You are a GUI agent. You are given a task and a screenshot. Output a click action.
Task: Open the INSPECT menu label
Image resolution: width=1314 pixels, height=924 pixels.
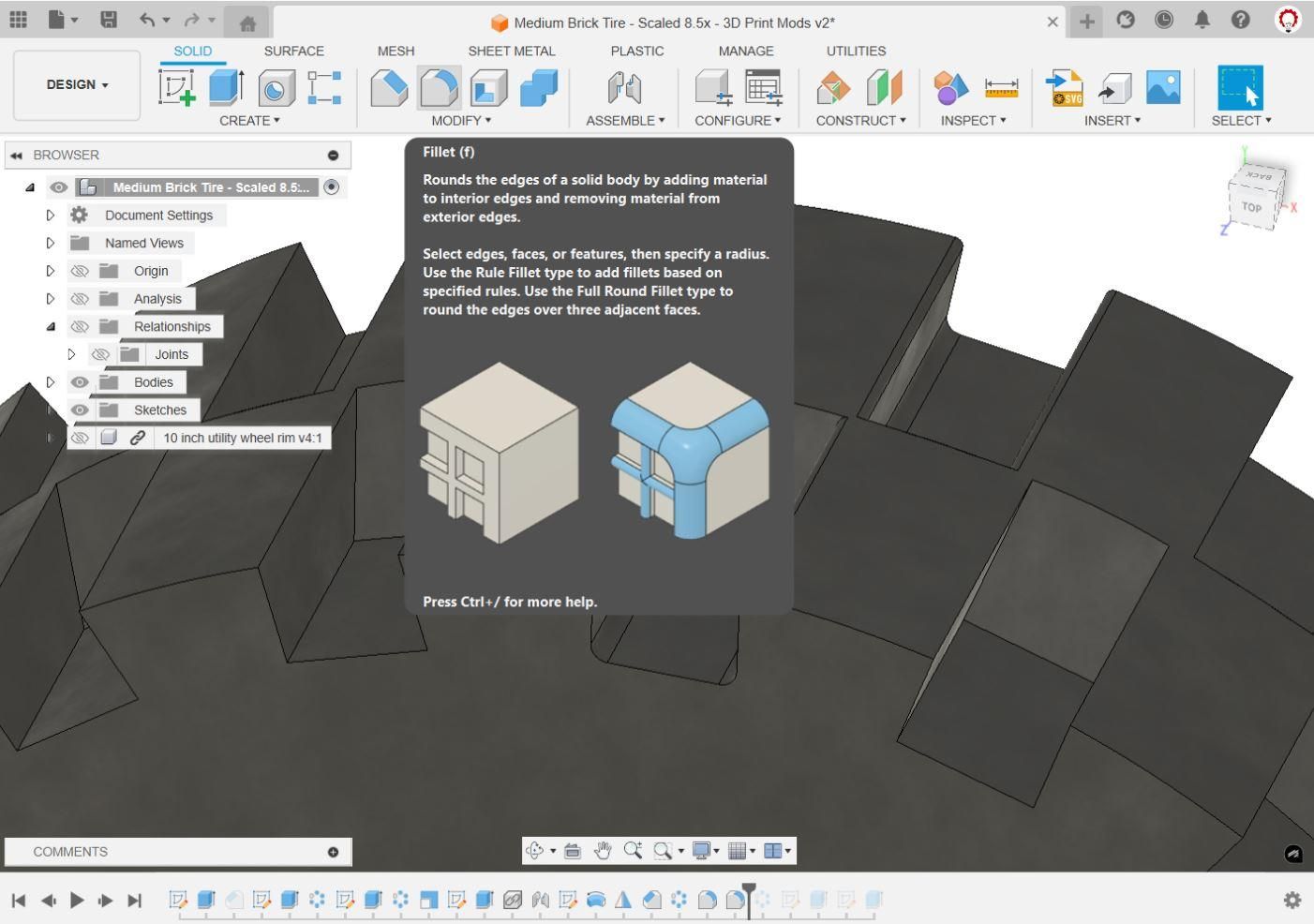(x=973, y=121)
